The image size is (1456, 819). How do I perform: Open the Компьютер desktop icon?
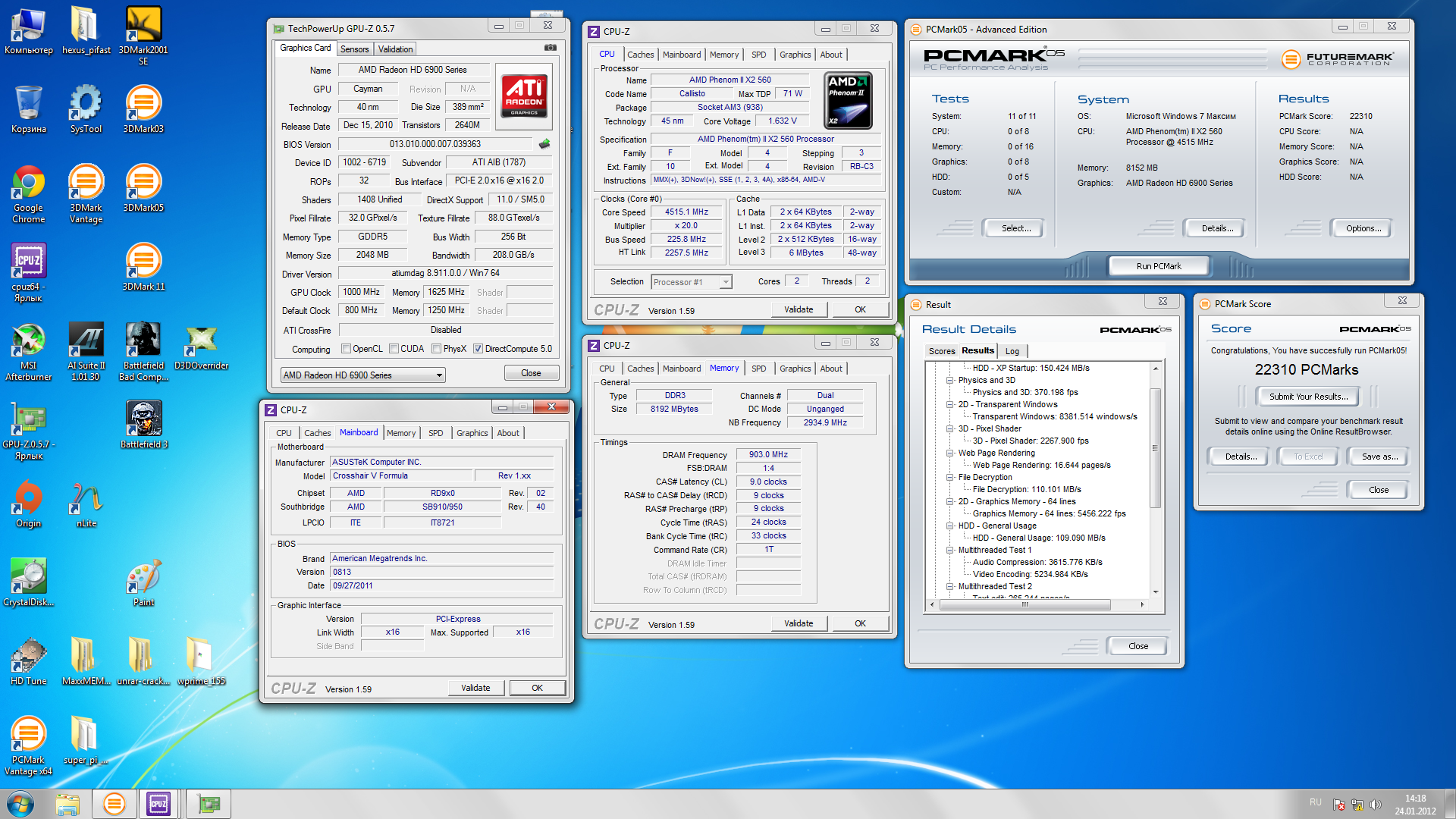point(29,30)
